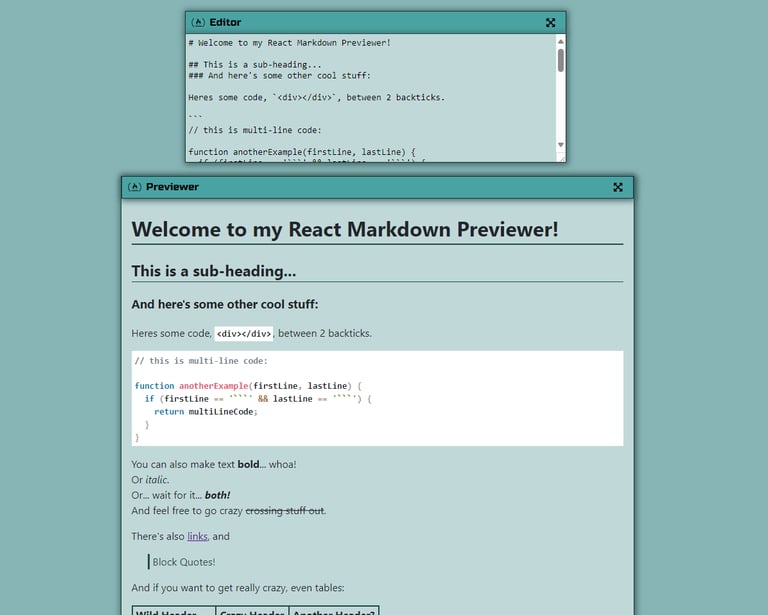Click the freeCodeCamp logo icon in the Previewer header
This screenshot has height=615, width=768.
[x=134, y=187]
